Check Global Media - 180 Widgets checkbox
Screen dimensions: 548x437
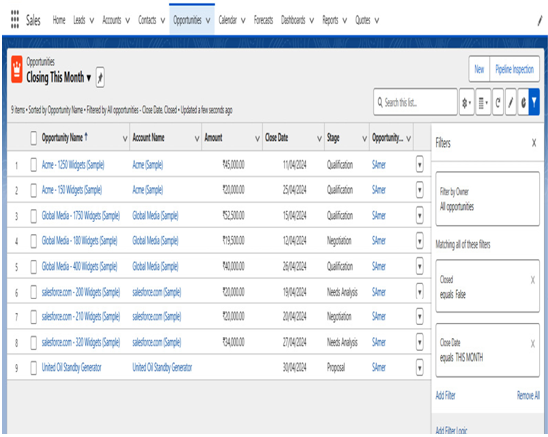(x=34, y=241)
